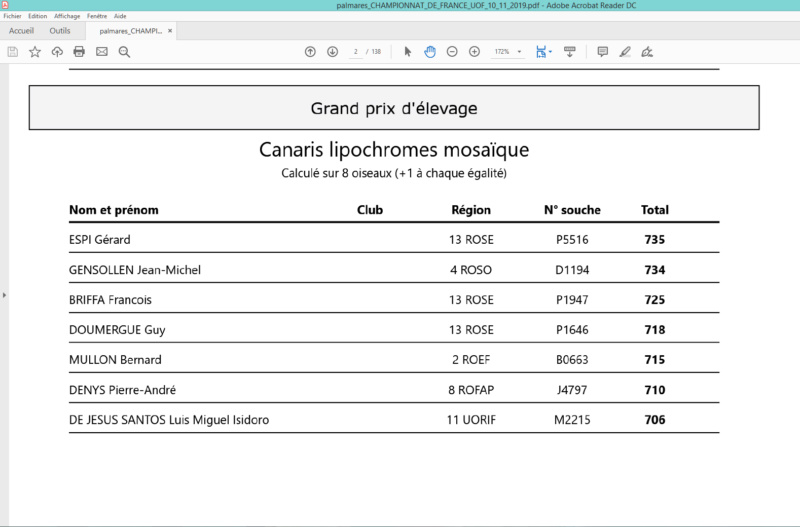Close the palmares_CHAMPI... document tab
The height and width of the screenshot is (527, 800).
pyautogui.click(x=170, y=31)
